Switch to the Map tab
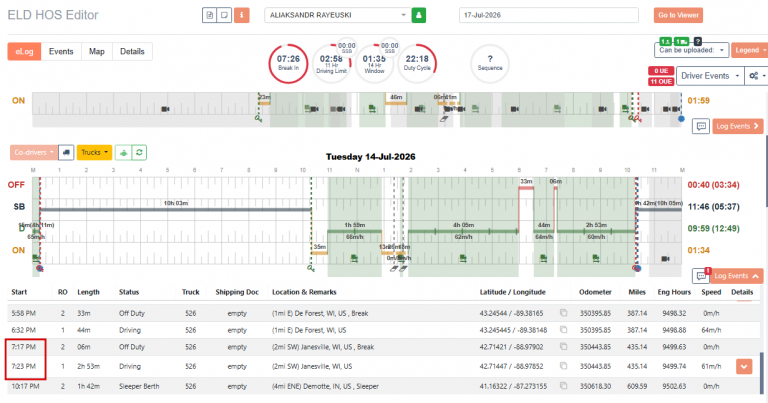Viewport: 768px width, 403px height. [96, 51]
